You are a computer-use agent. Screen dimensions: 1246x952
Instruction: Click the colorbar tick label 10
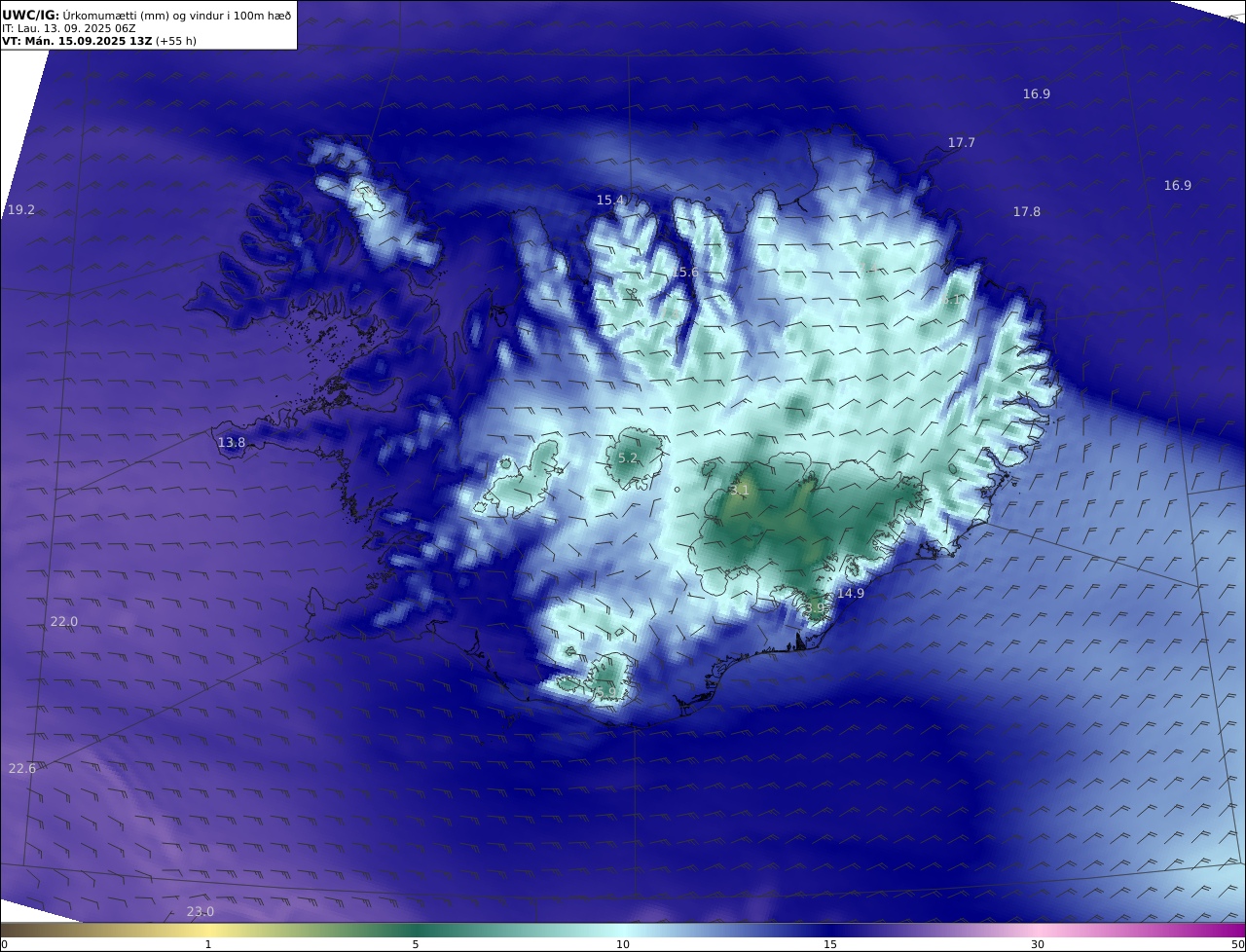(x=623, y=944)
